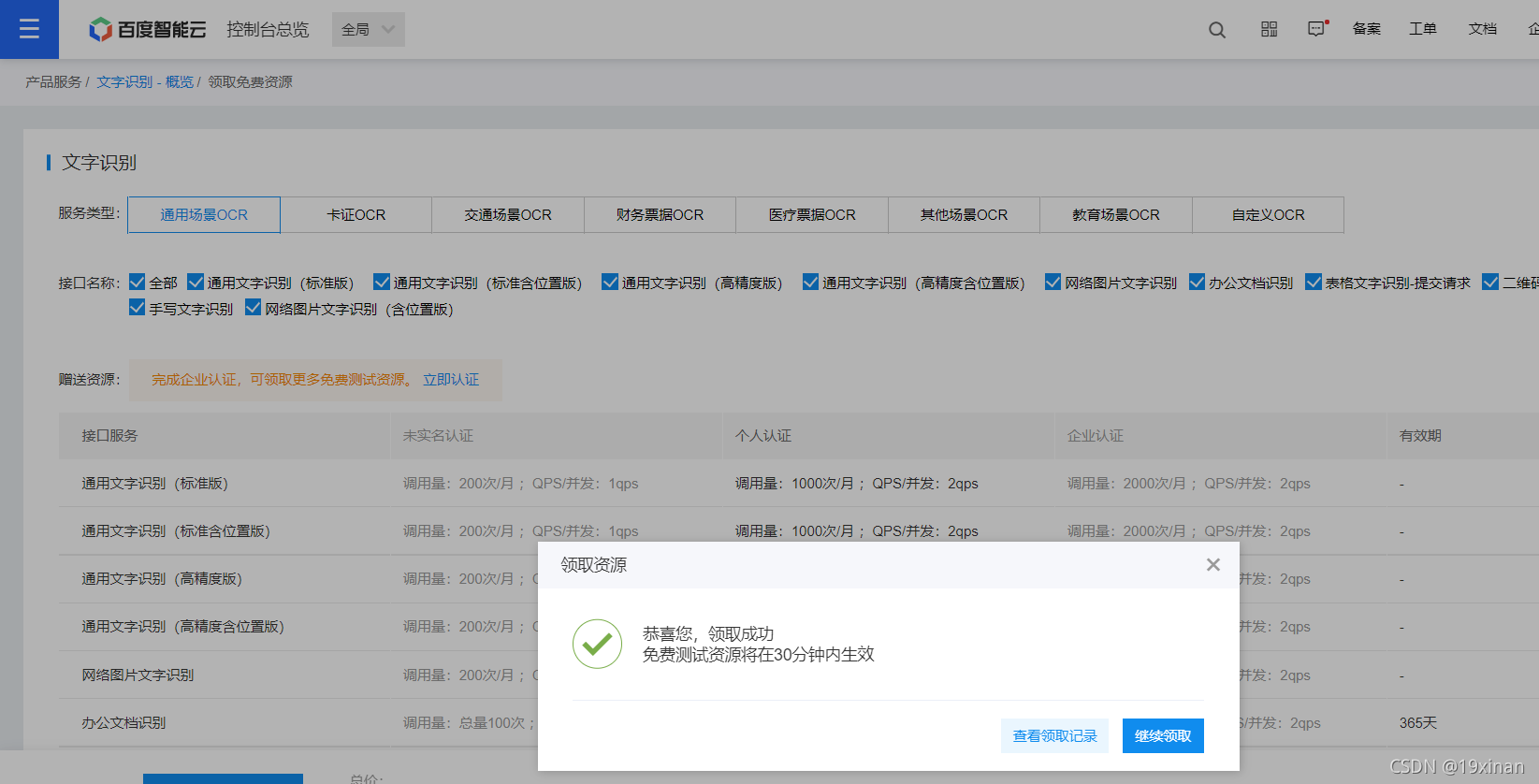Close the 领取资源 dialog
Image resolution: width=1539 pixels, height=784 pixels.
(1212, 565)
